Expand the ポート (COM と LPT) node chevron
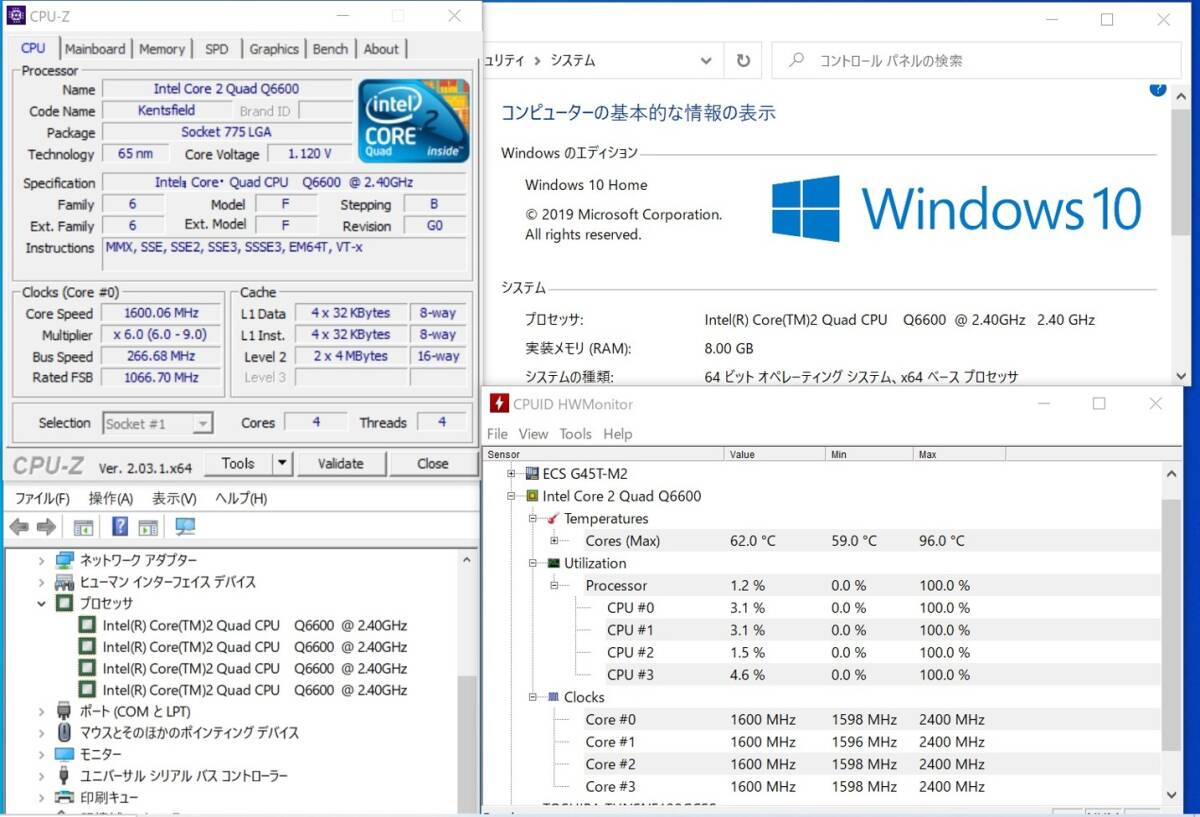The width and height of the screenshot is (1200, 817). tap(41, 711)
